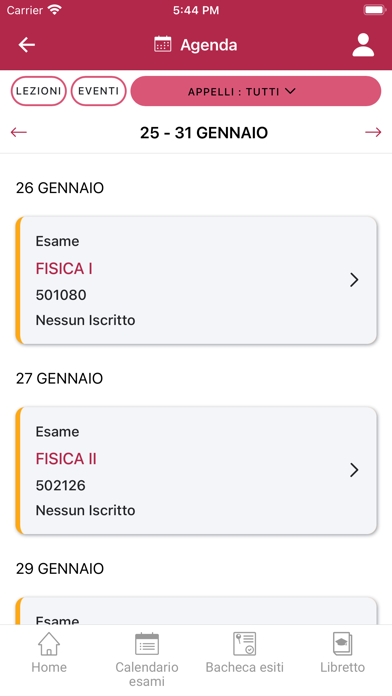
Task: Open the Libretto book icon
Action: 342,644
